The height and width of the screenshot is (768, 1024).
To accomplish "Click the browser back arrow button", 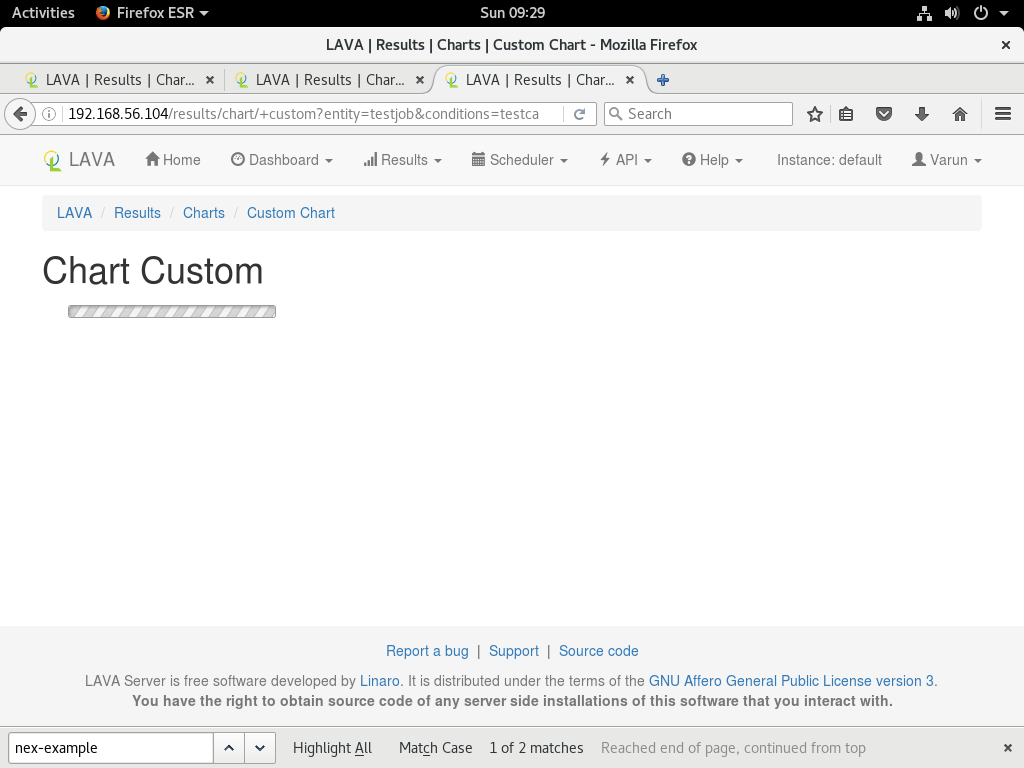I will 19,114.
